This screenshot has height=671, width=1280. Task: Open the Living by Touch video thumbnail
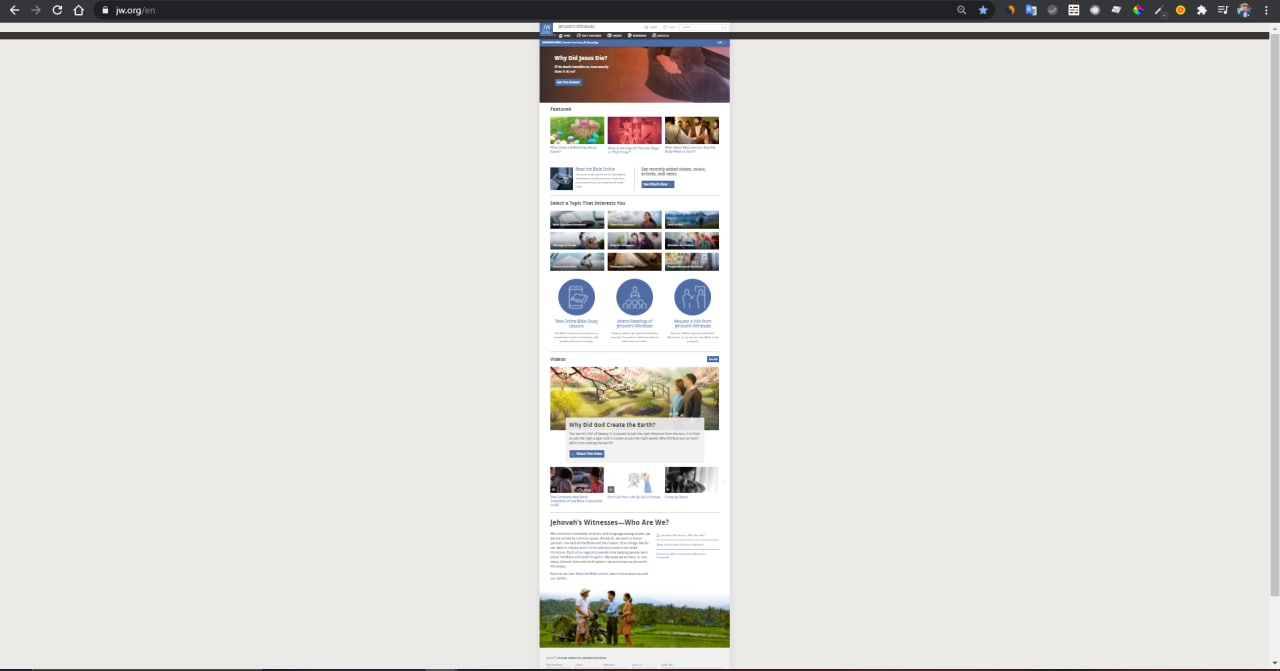pos(691,480)
